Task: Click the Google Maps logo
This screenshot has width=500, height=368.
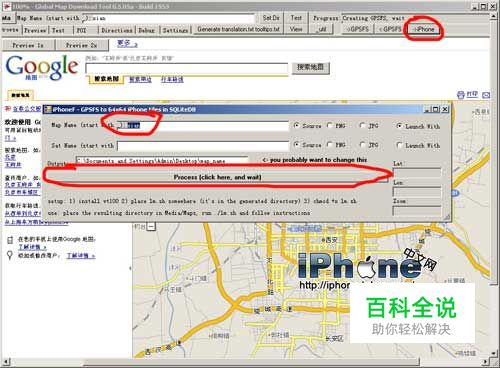Action: 42,67
